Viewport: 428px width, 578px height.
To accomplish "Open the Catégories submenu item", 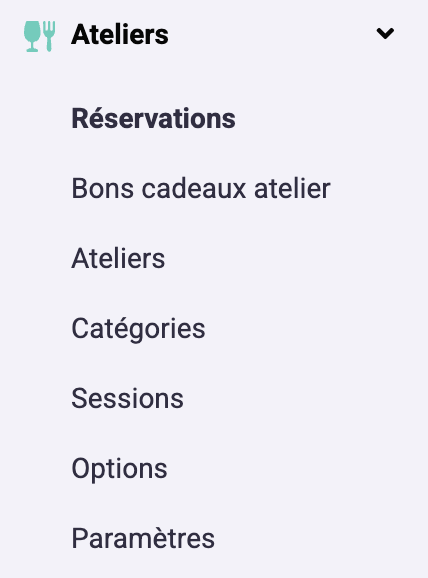I will 138,328.
